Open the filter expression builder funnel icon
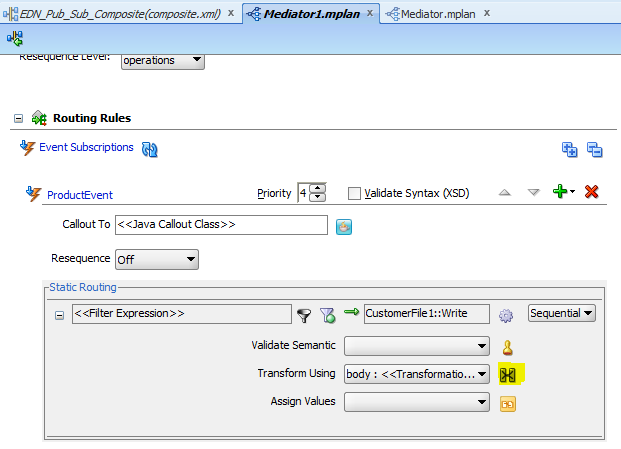This screenshot has width=621, height=449. click(x=304, y=316)
